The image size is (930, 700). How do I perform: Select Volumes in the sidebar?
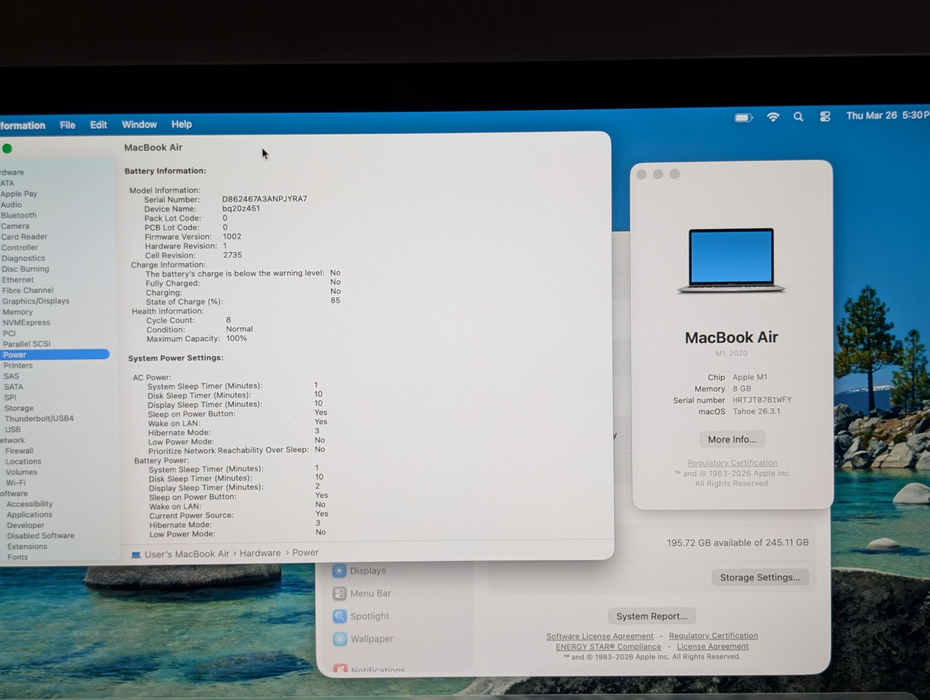(22, 472)
